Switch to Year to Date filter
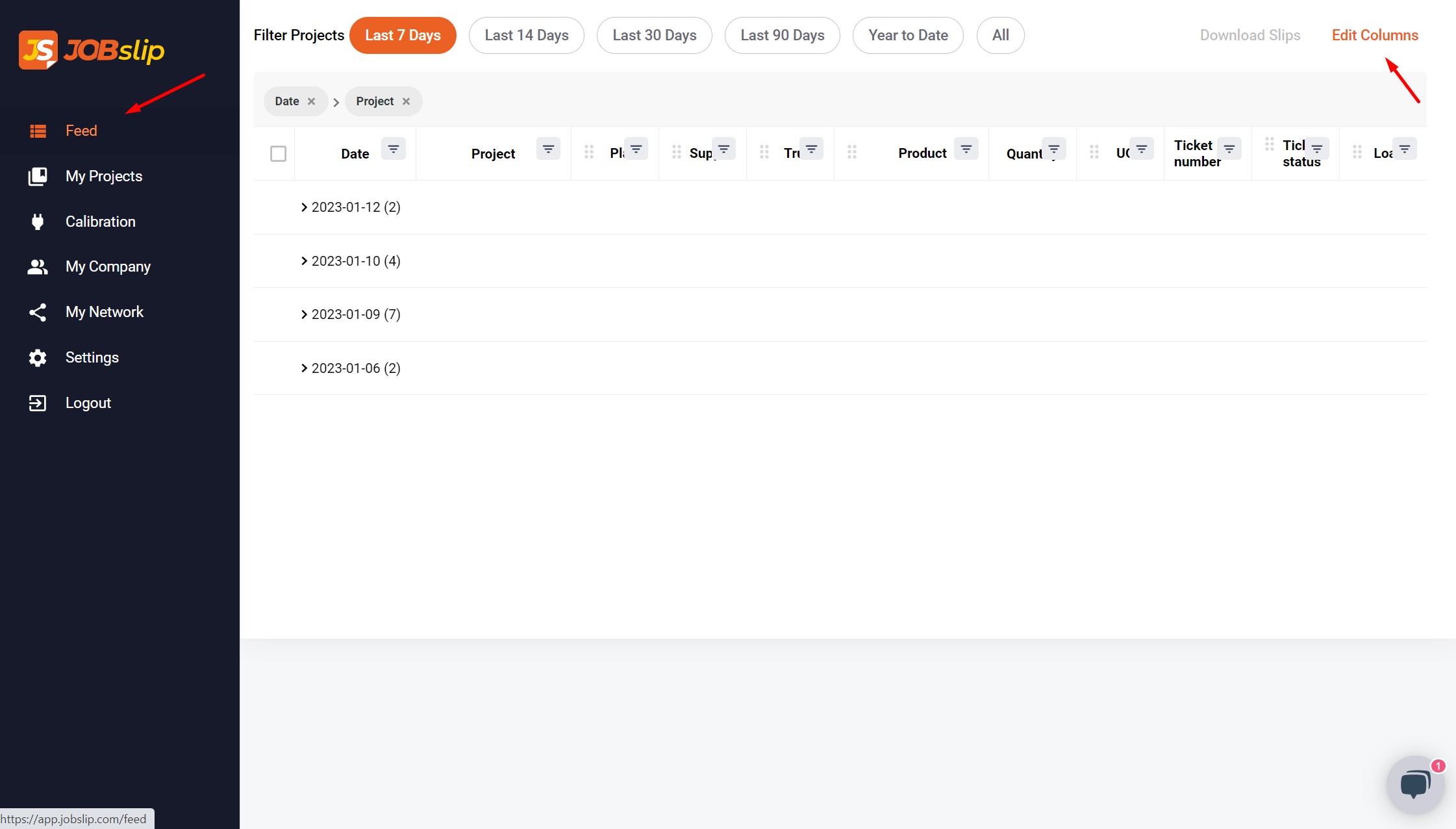 point(907,35)
